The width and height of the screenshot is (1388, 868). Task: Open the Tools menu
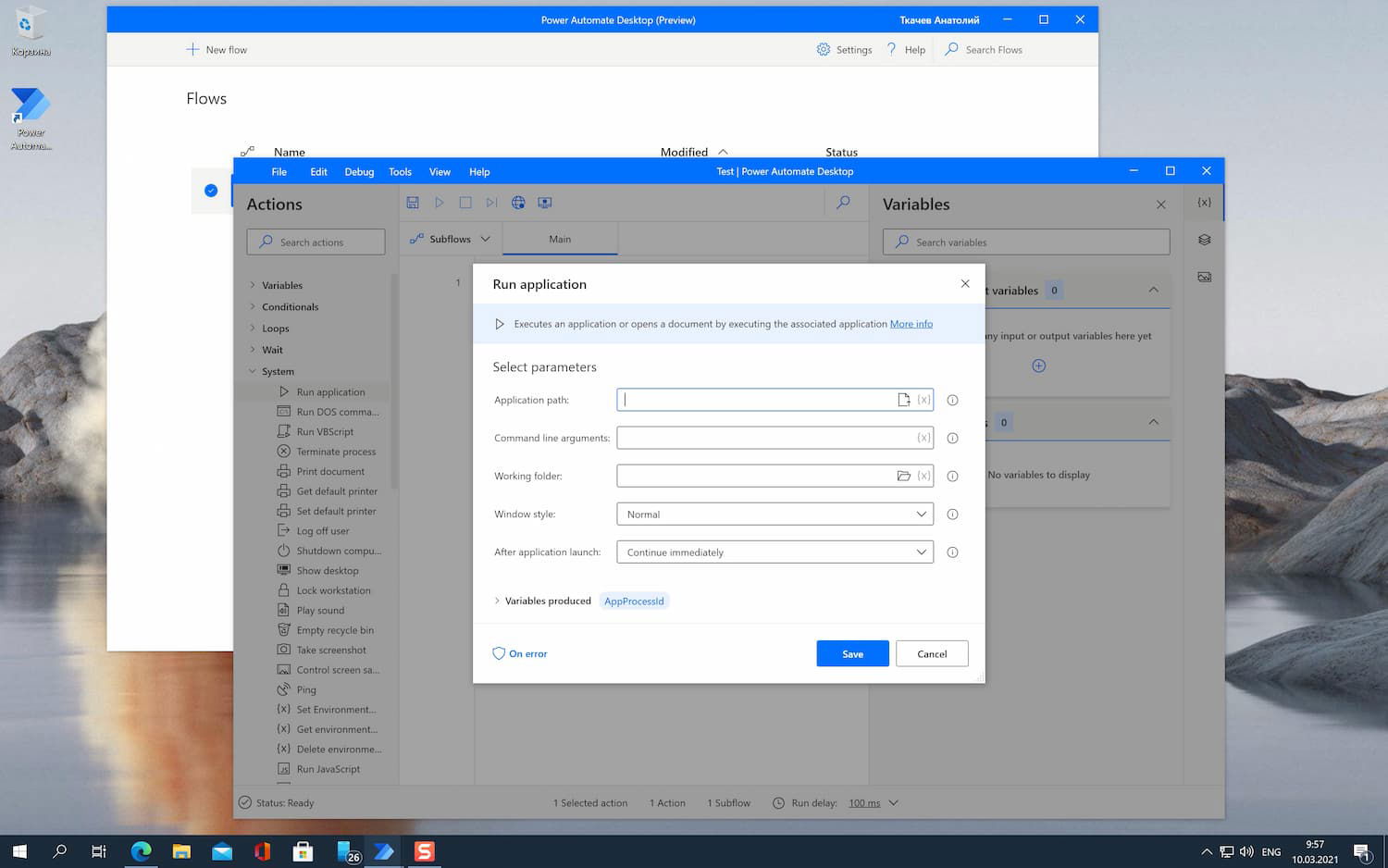[400, 171]
